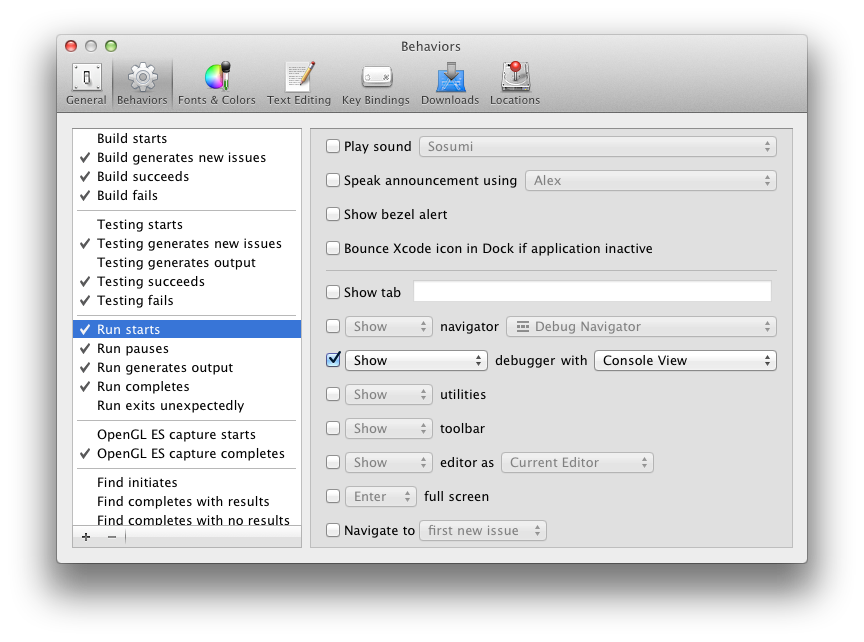Open the Show dropdown for navigator
Screen dimensions: 864x642
(x=388, y=327)
